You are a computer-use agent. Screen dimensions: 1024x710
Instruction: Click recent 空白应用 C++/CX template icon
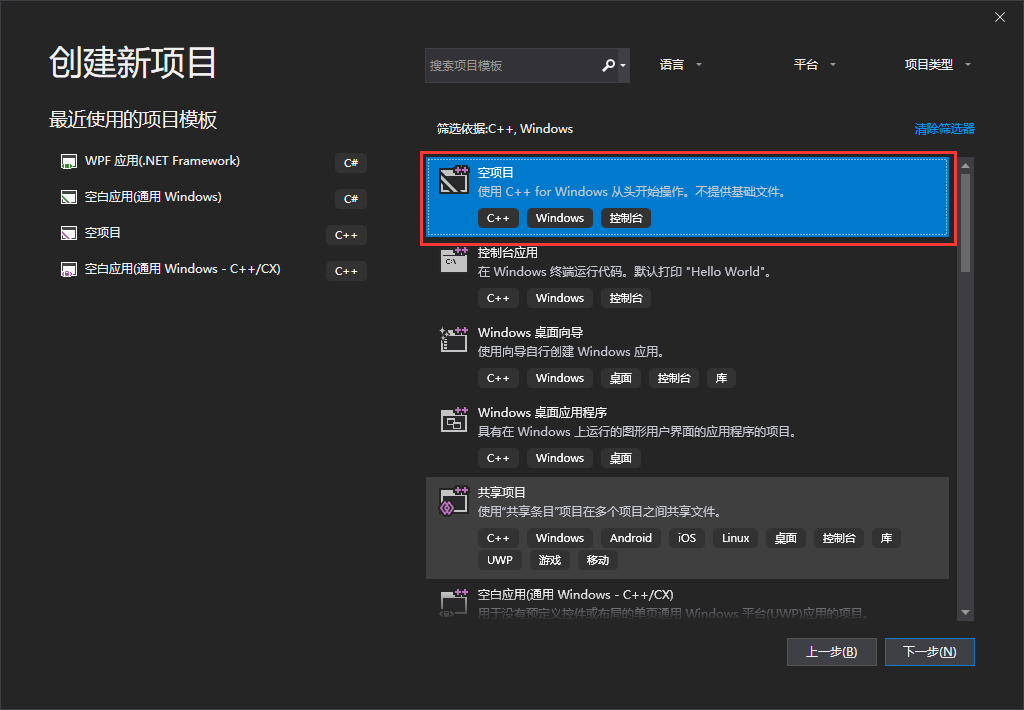pyautogui.click(x=69, y=269)
